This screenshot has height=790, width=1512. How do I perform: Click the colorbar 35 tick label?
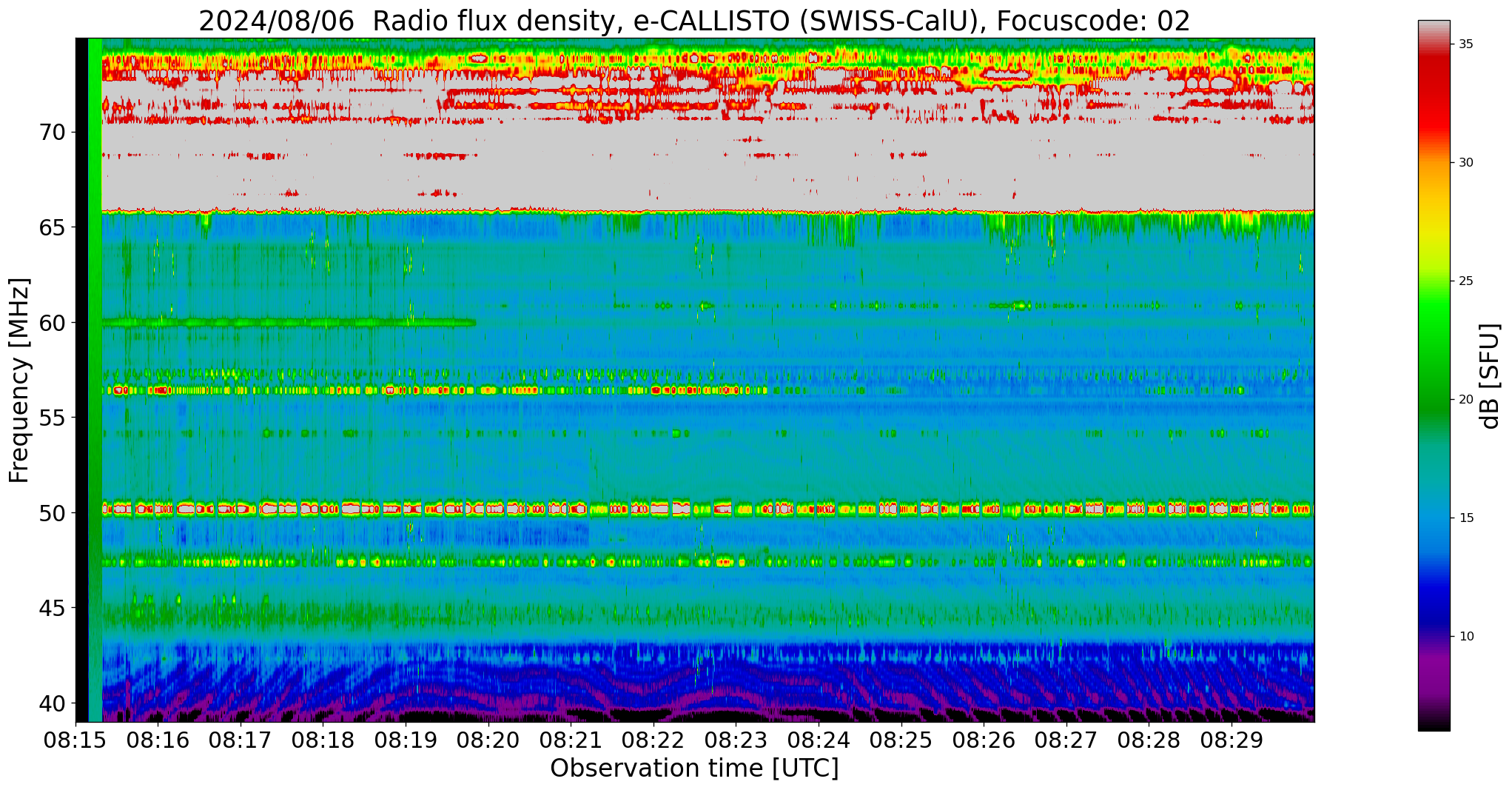click(x=1465, y=44)
